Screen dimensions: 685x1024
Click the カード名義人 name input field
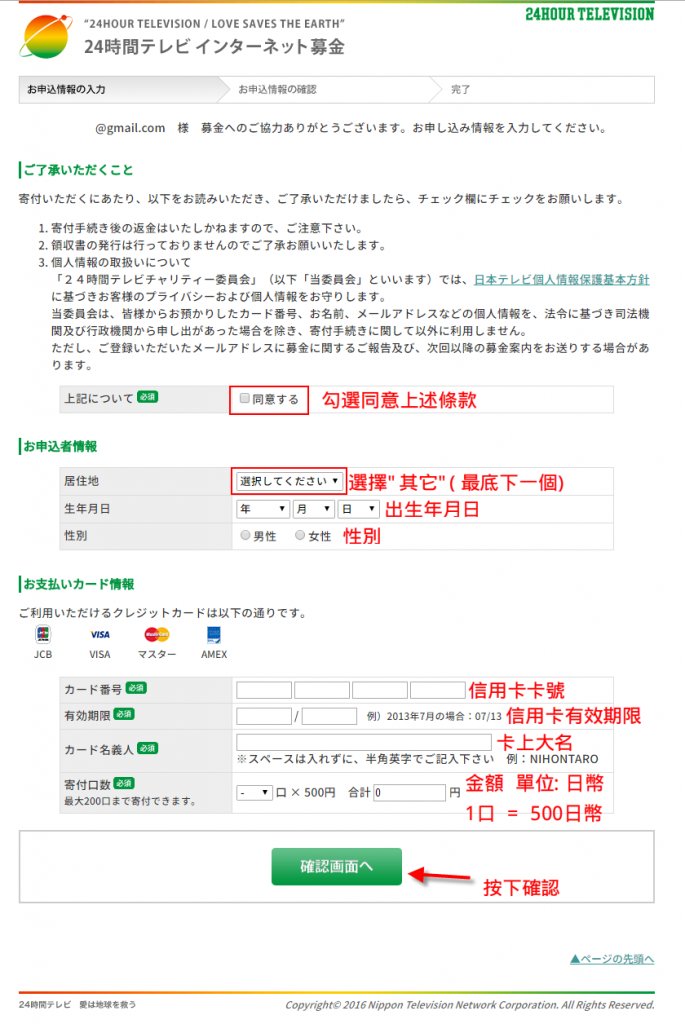tap(364, 742)
